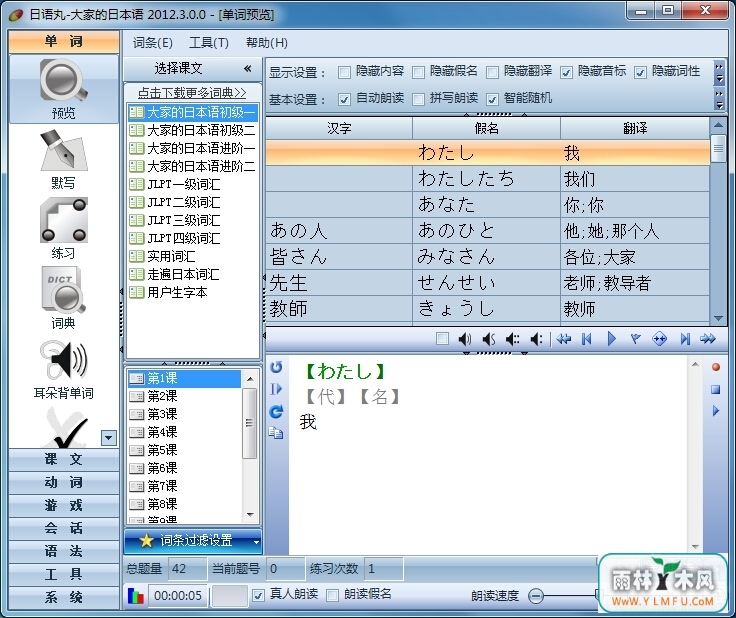Click the diamond arrows icon in toolbar

pos(659,339)
